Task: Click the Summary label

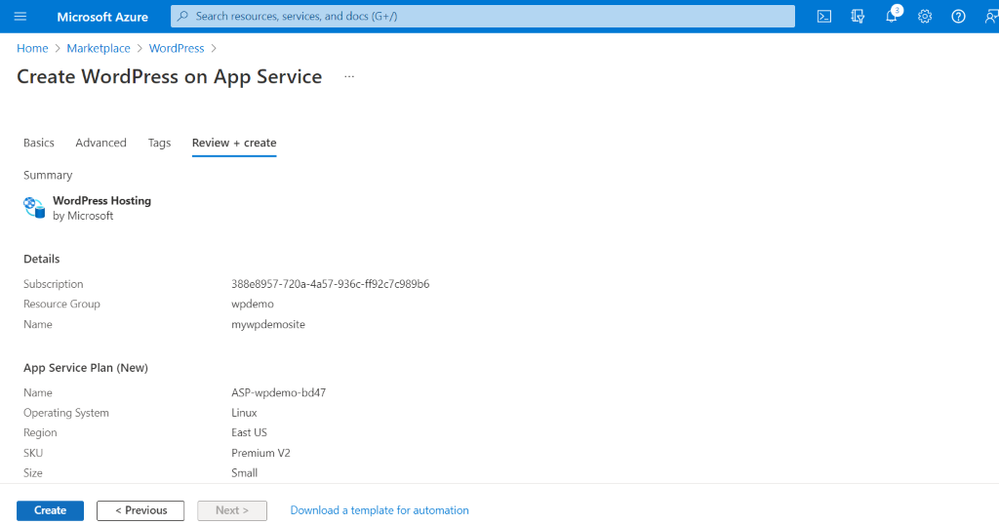Action: 48,175
